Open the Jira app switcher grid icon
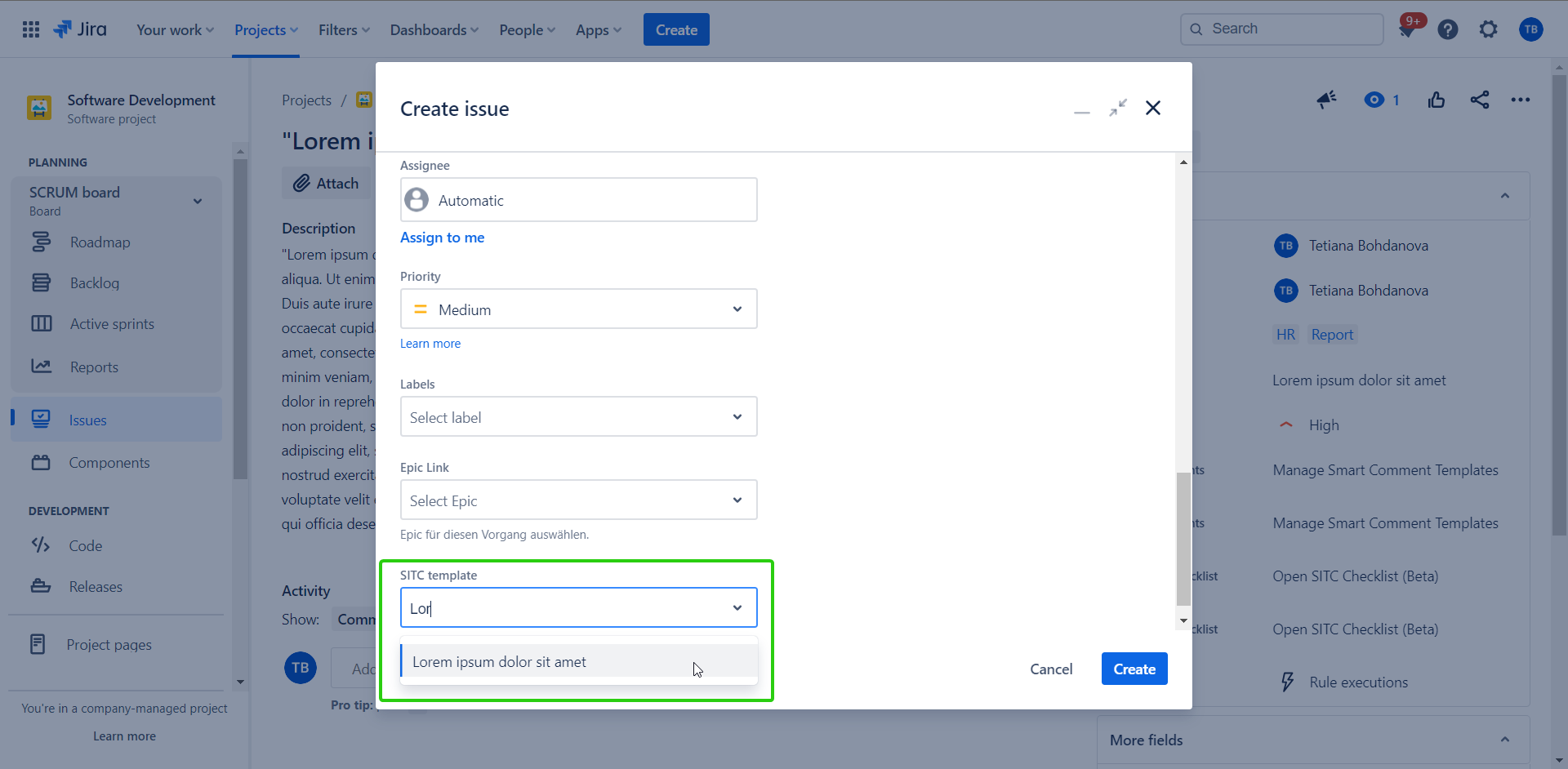1568x769 pixels. 31,30
